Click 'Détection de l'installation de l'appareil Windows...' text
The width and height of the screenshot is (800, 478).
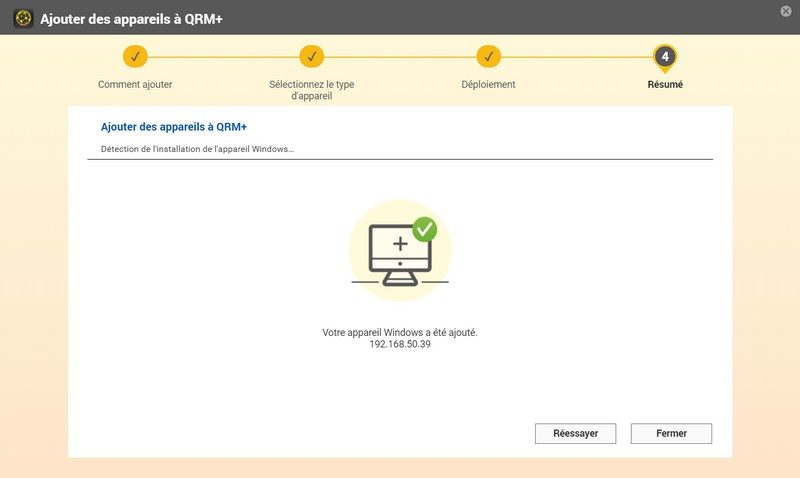(197, 149)
